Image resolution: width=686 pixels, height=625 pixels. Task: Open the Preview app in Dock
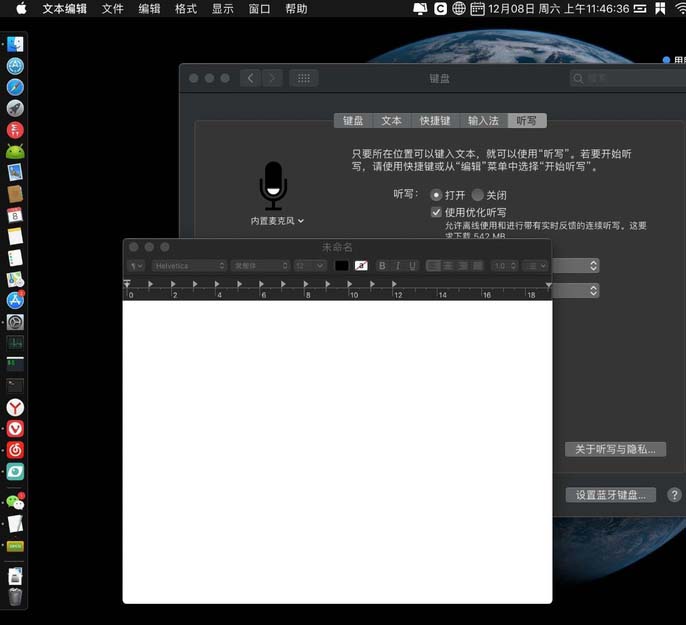pyautogui.click(x=15, y=172)
